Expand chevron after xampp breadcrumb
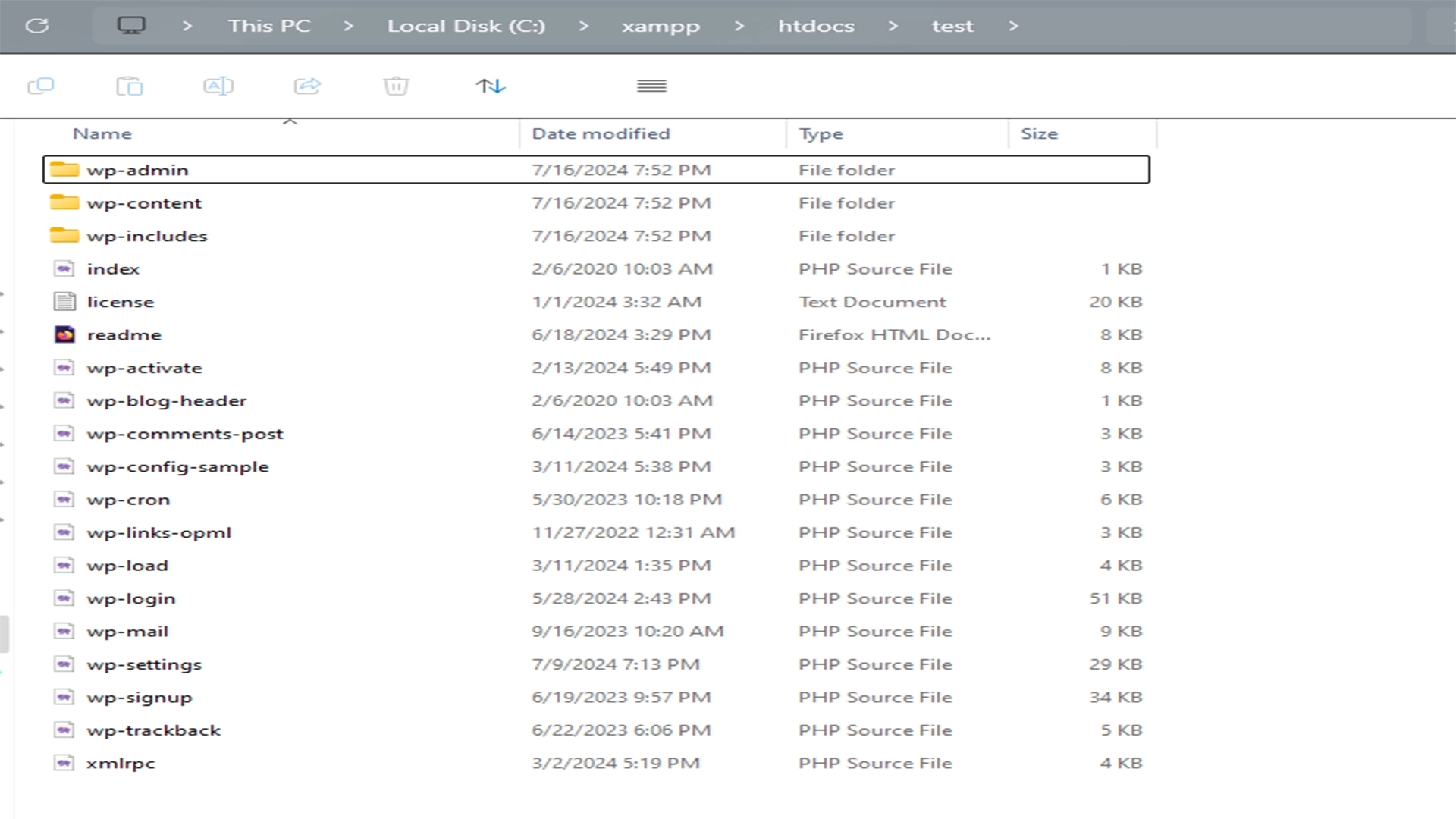Screen dimensions: 1456x819 (x=739, y=26)
